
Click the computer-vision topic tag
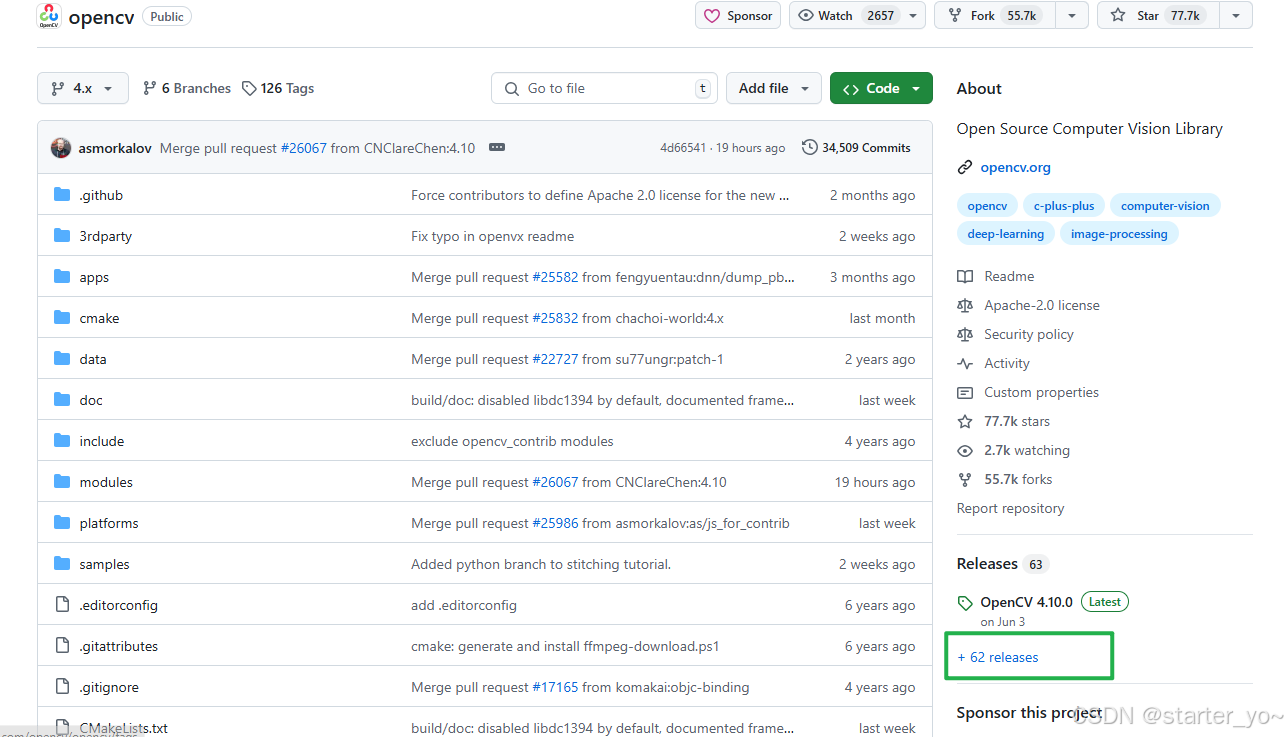(1165, 206)
